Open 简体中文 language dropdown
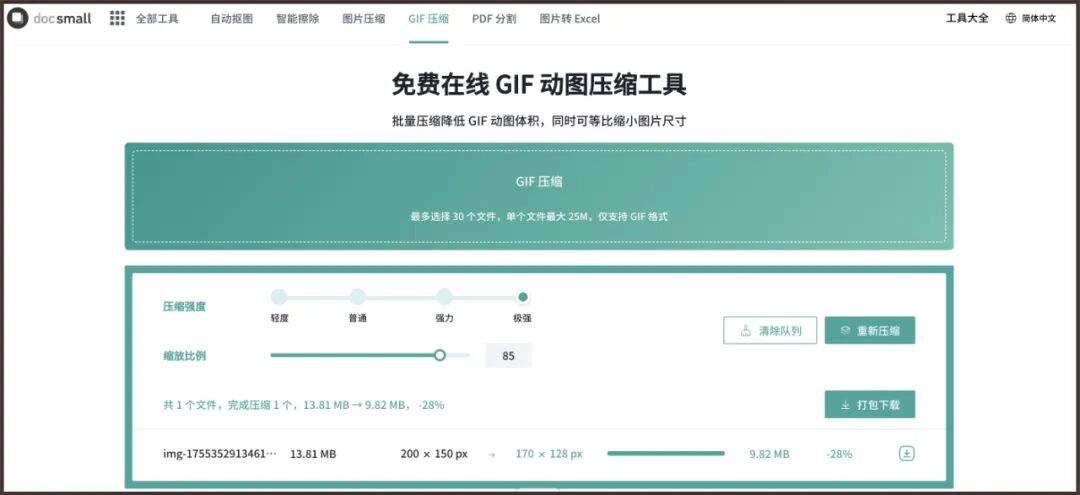The height and width of the screenshot is (495, 1080). (1039, 19)
